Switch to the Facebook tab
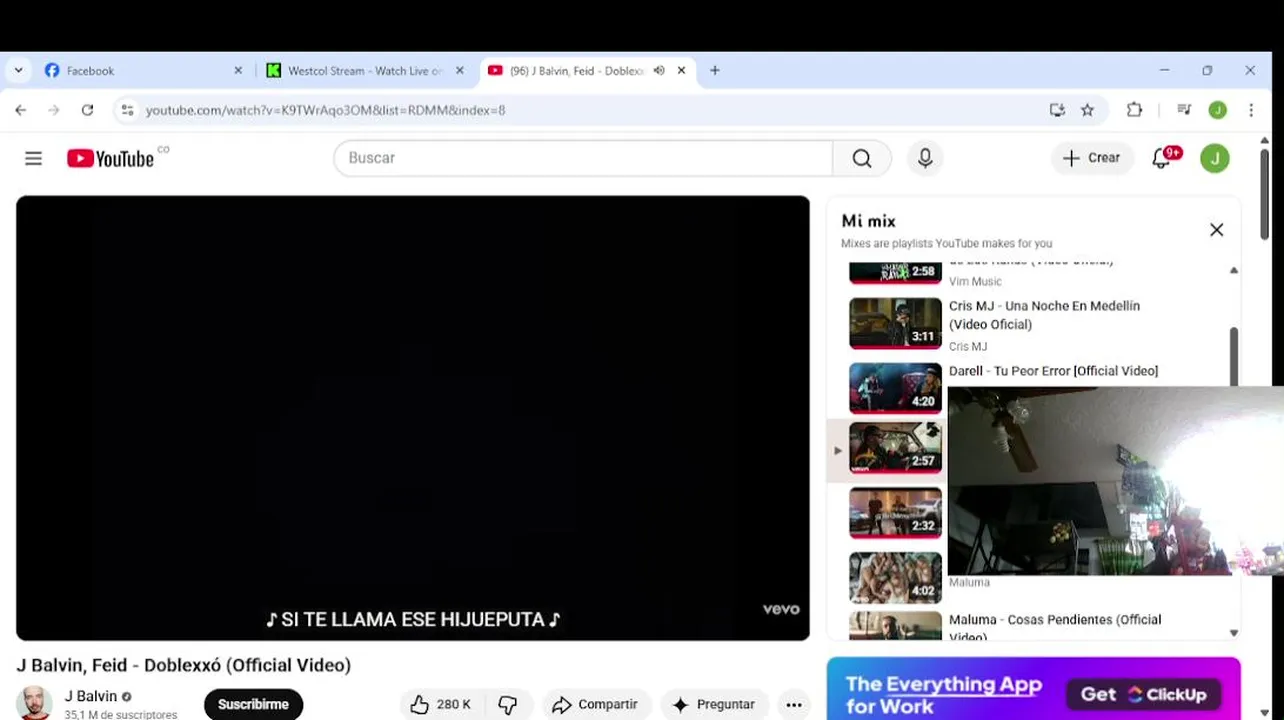Viewport: 1284px width, 720px height. pyautogui.click(x=140, y=71)
